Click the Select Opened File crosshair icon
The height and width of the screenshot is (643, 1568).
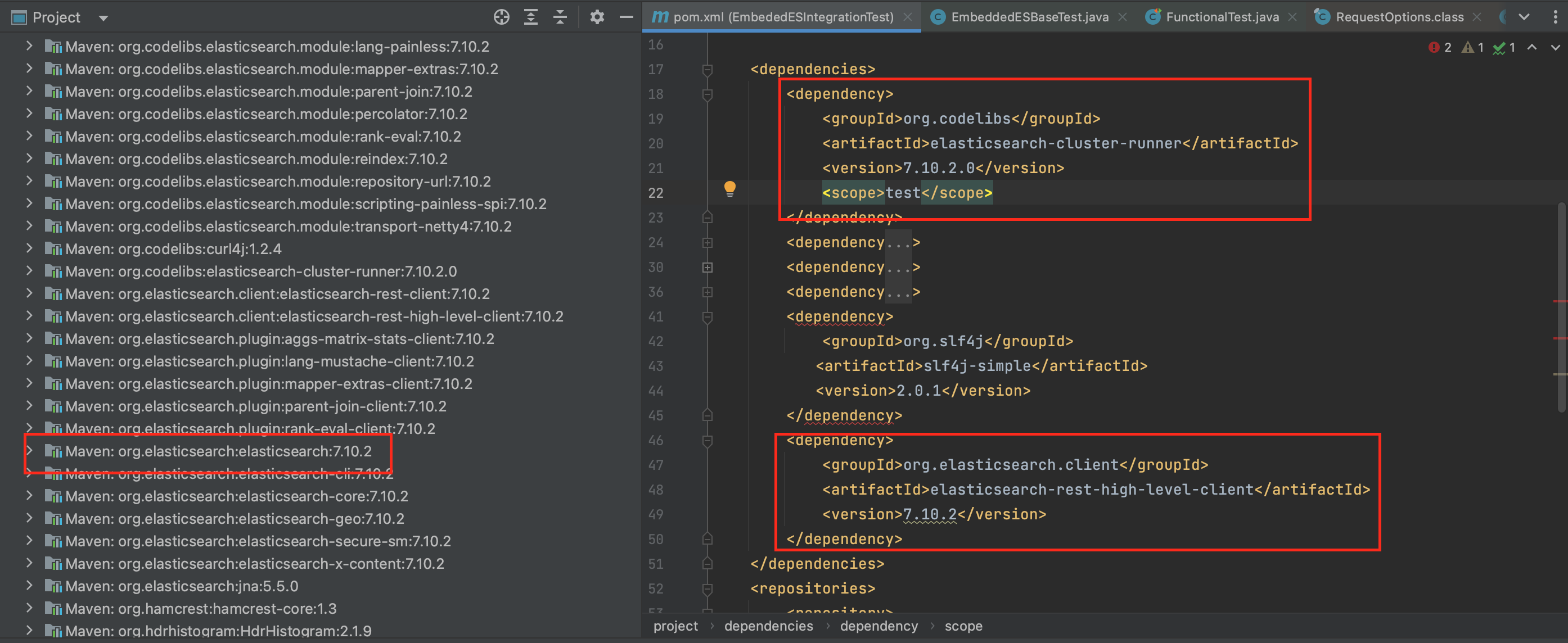point(501,16)
